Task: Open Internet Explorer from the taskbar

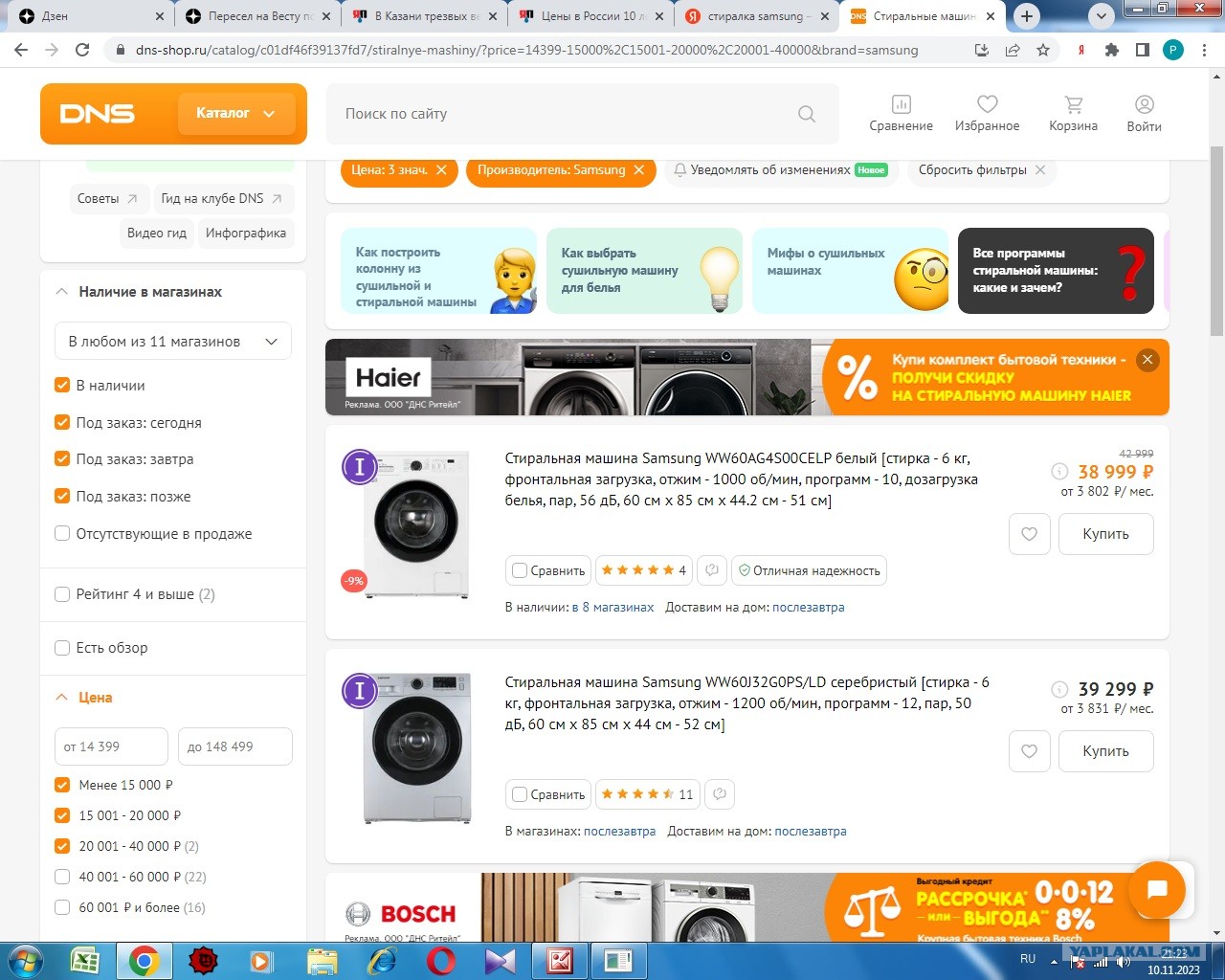Action: (382, 961)
